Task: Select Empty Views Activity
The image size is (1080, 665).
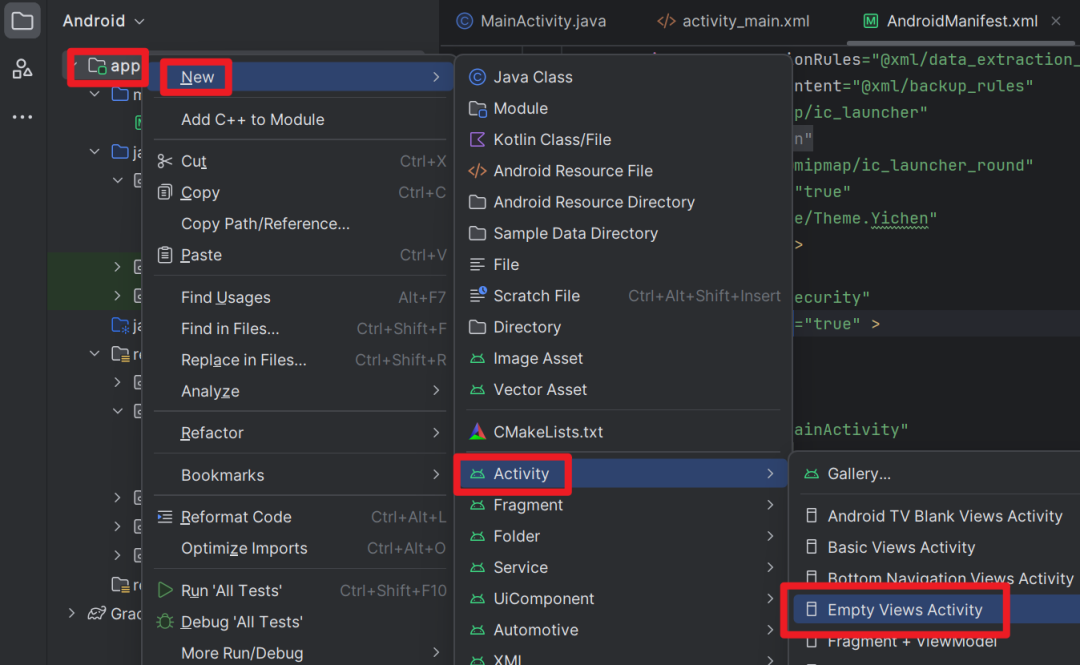Action: click(x=904, y=610)
